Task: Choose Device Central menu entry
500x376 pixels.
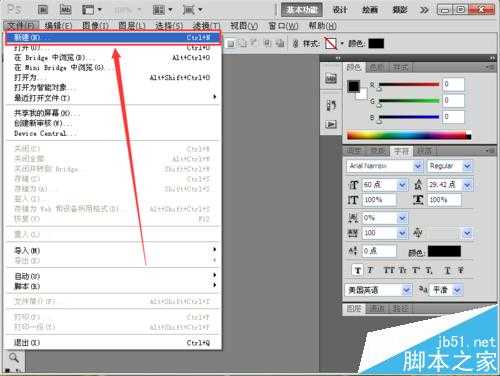Action: click(x=113, y=133)
